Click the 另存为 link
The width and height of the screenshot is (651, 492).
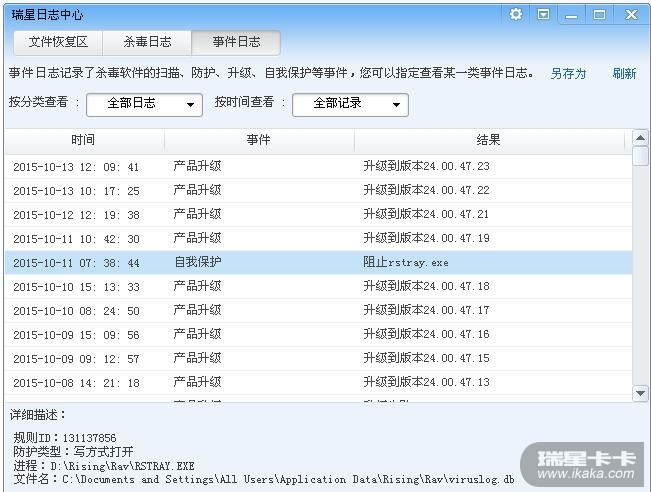point(568,74)
